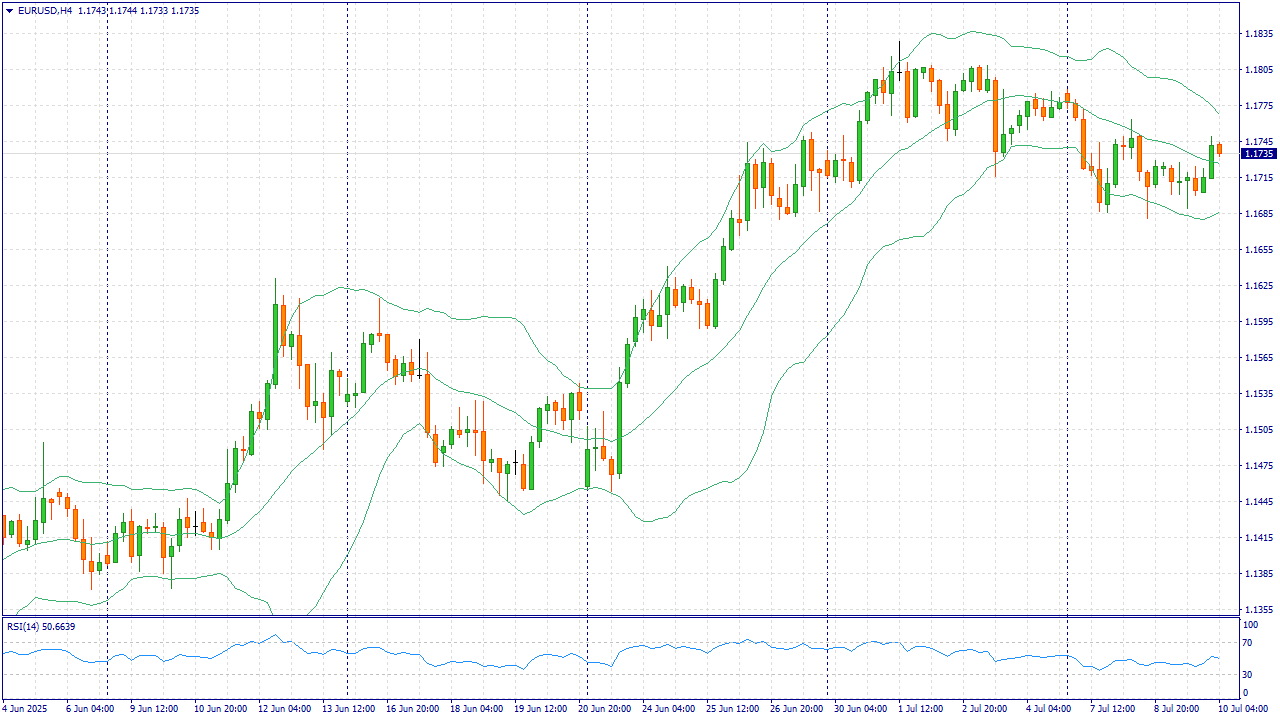Viewport: 1280px width, 720px height.
Task: Pick the 1.1385 price scale value
Action: coord(1258,574)
